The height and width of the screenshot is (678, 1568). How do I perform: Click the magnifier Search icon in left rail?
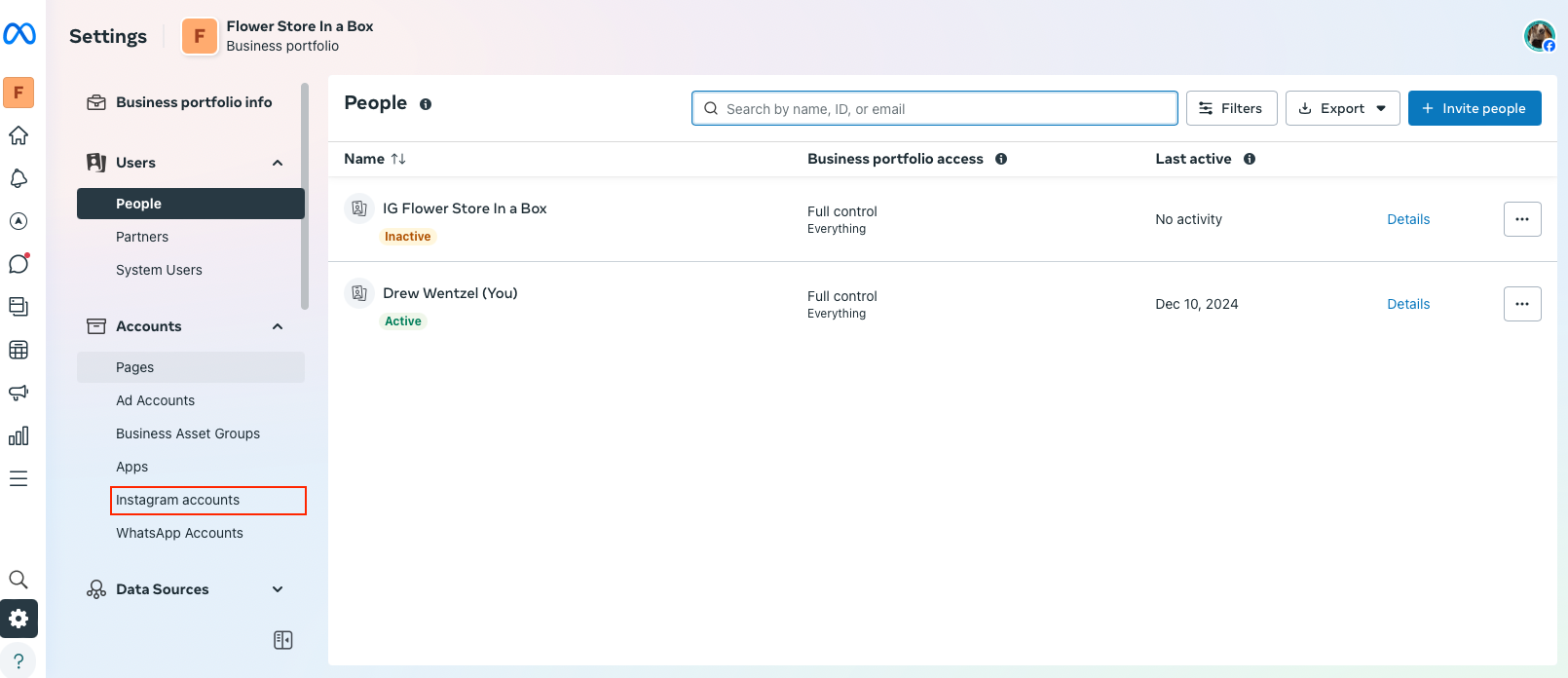(19, 580)
